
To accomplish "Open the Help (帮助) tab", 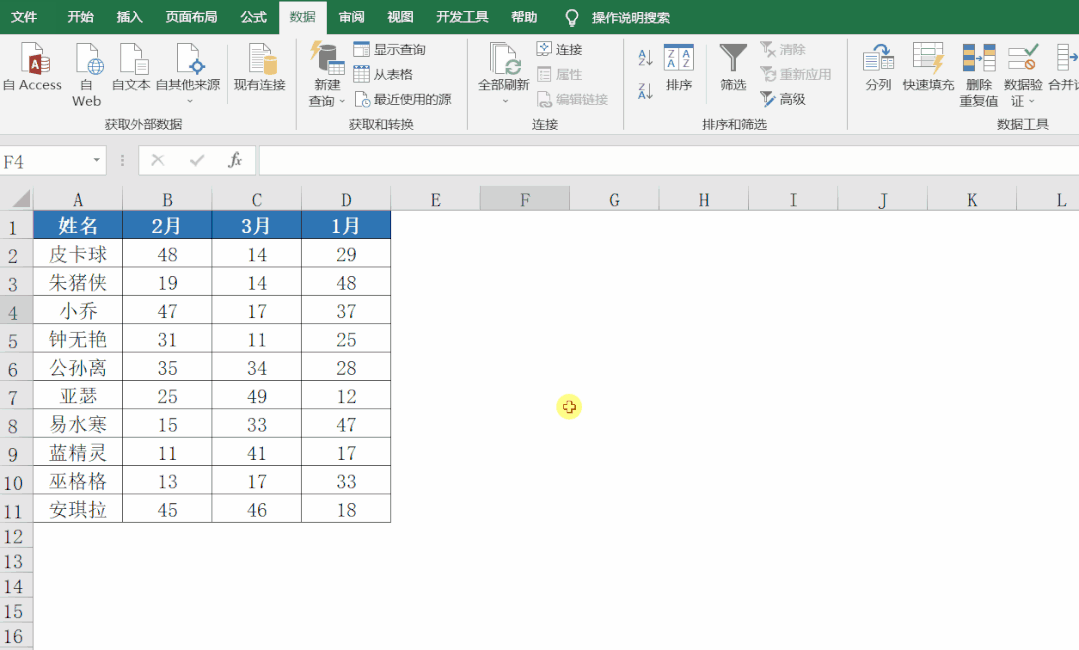I will click(524, 17).
